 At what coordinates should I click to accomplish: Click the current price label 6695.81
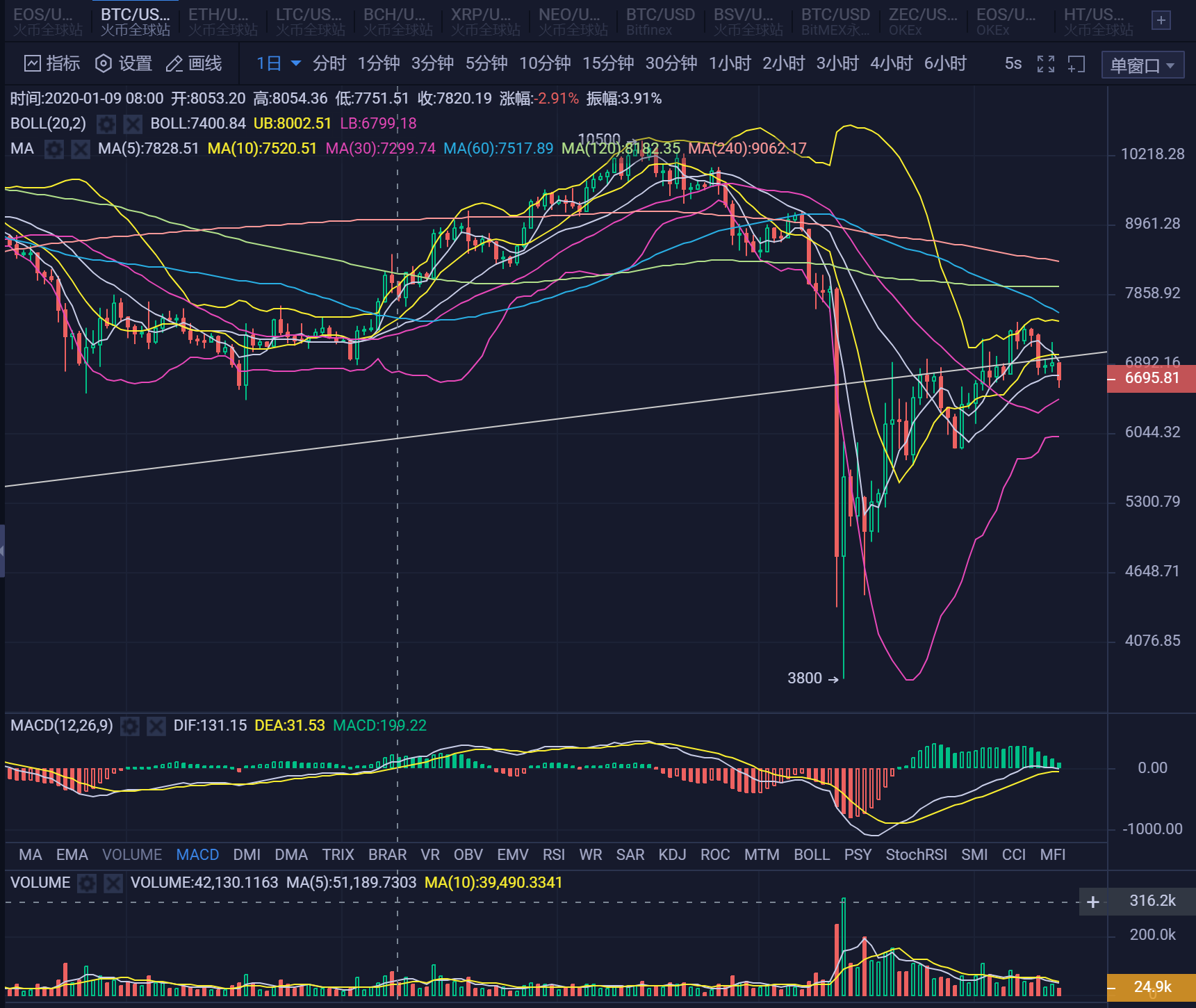(x=1151, y=378)
